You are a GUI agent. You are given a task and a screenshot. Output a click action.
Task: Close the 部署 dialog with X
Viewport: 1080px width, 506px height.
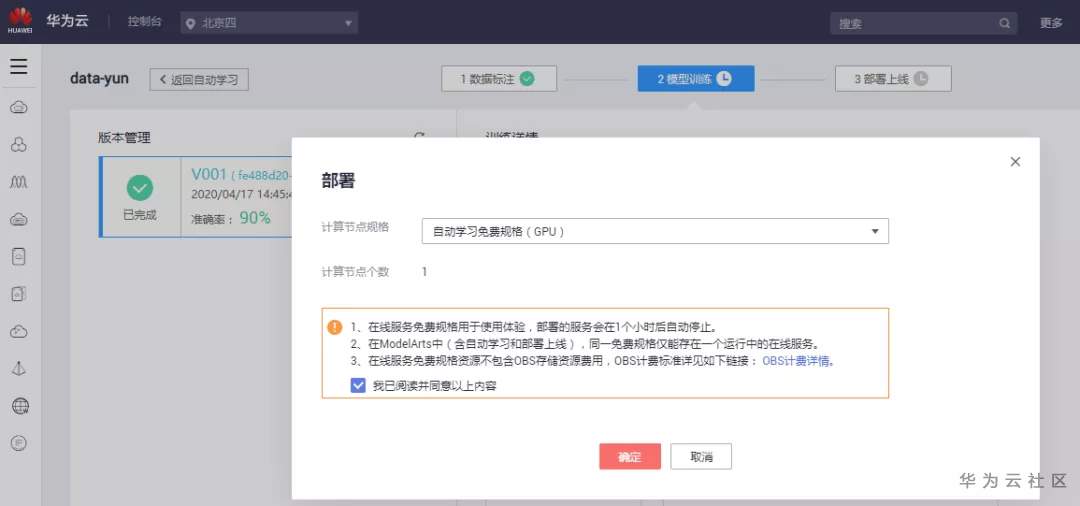click(x=1015, y=161)
